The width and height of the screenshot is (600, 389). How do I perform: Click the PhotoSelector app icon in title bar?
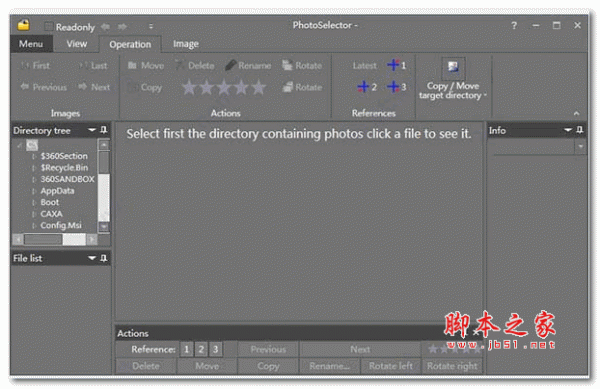click(x=23, y=25)
